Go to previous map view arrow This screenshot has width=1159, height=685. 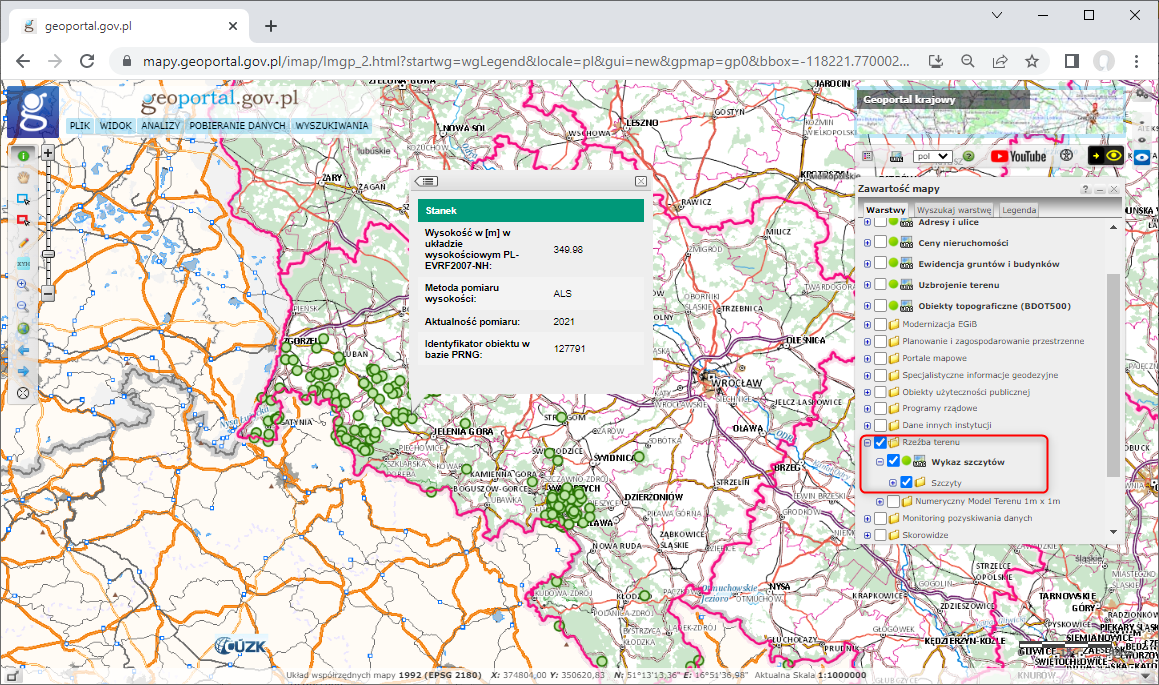[22, 351]
